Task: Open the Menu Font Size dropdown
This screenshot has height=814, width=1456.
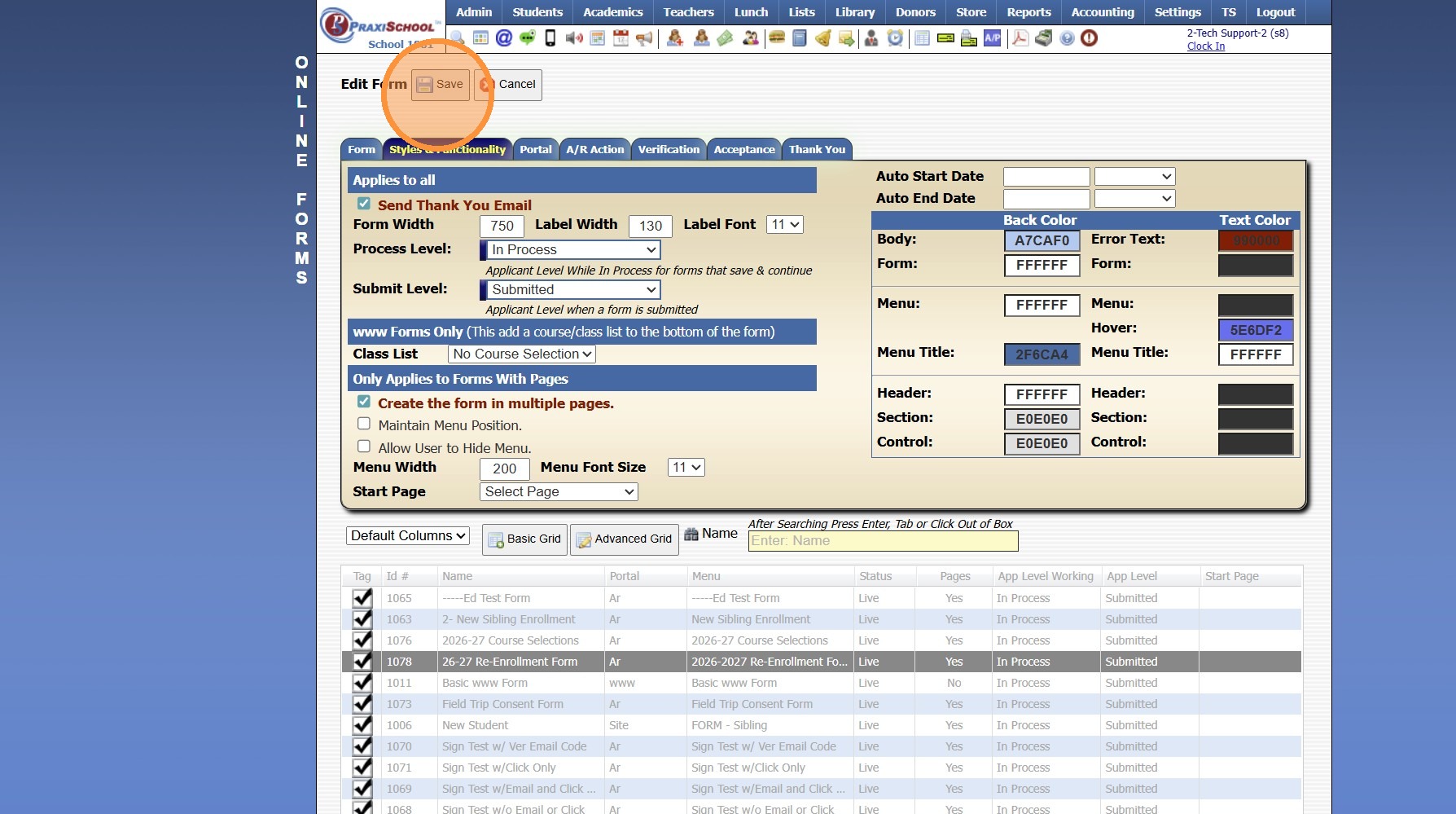Action: 686,468
